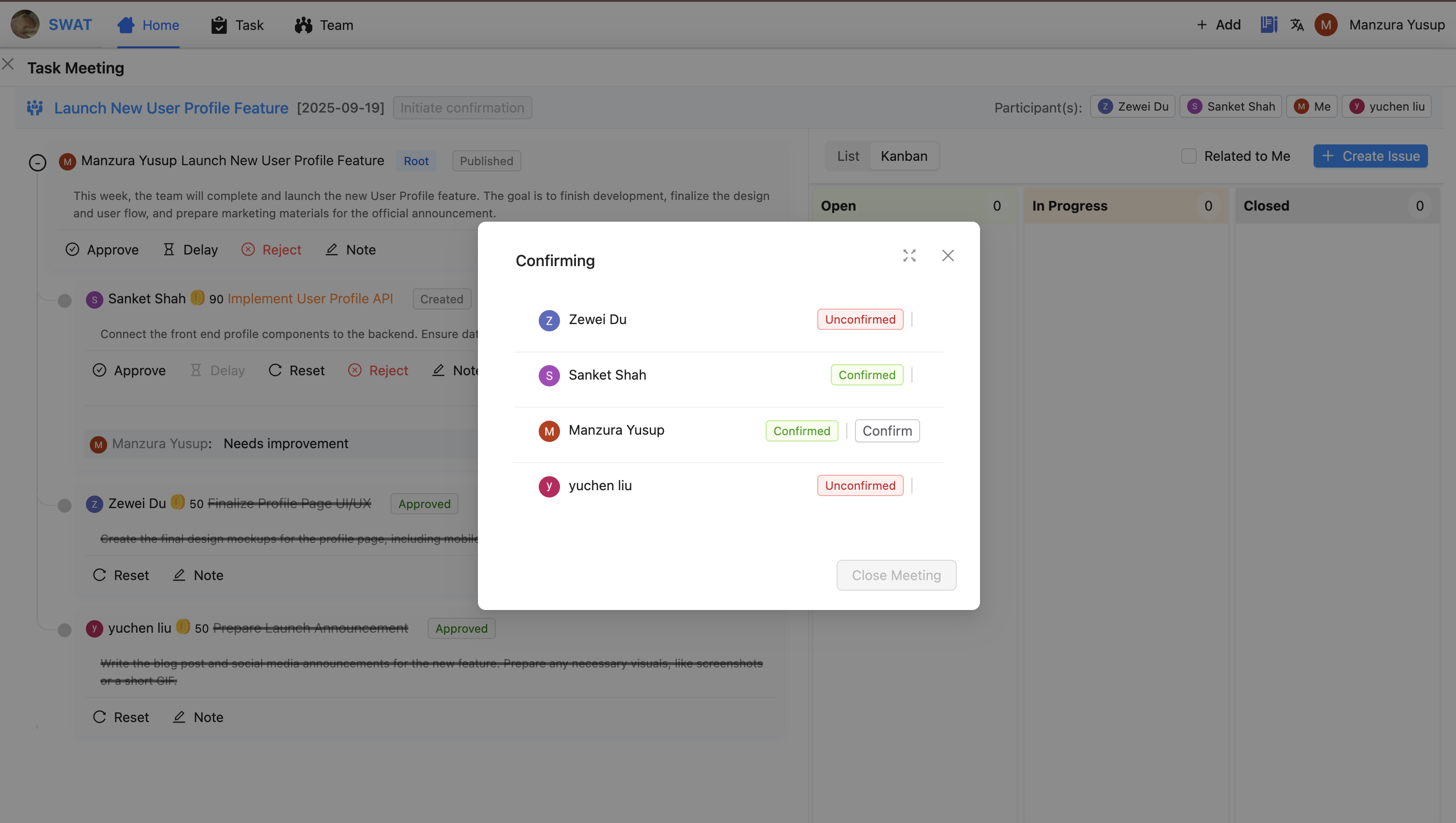Close the Task Meeting panel with X
This screenshot has width=1456, height=823.
click(8, 64)
